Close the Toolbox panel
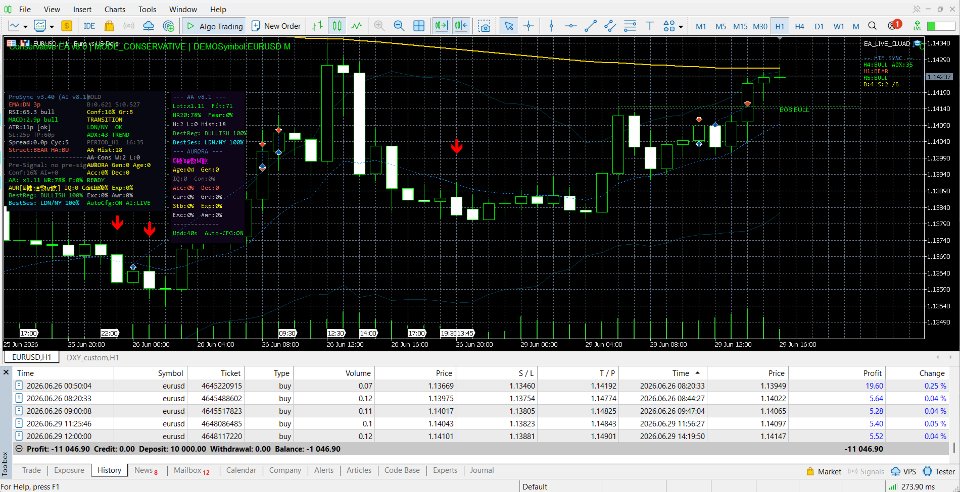 click(6, 372)
